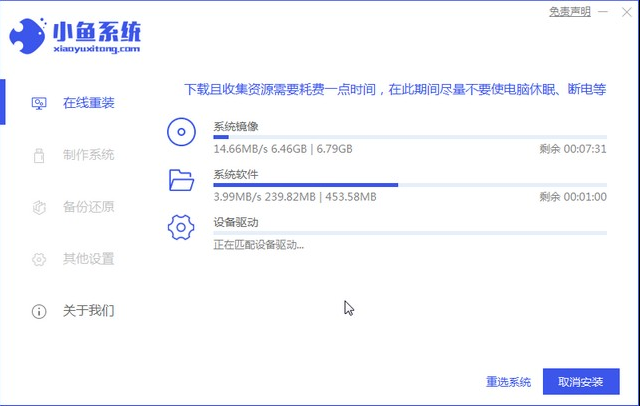Click the 系统镜像 label
The height and width of the screenshot is (406, 640).
click(236, 126)
